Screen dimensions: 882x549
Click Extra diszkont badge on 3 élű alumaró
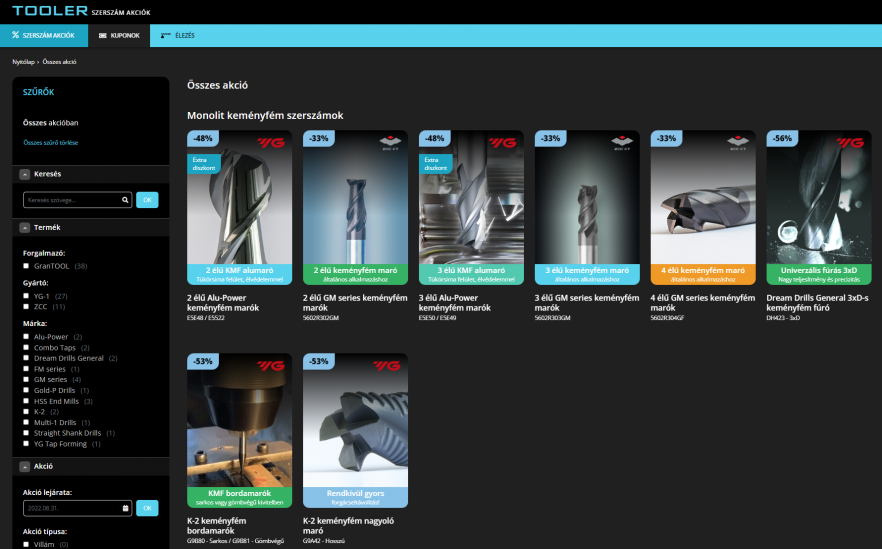[x=435, y=164]
